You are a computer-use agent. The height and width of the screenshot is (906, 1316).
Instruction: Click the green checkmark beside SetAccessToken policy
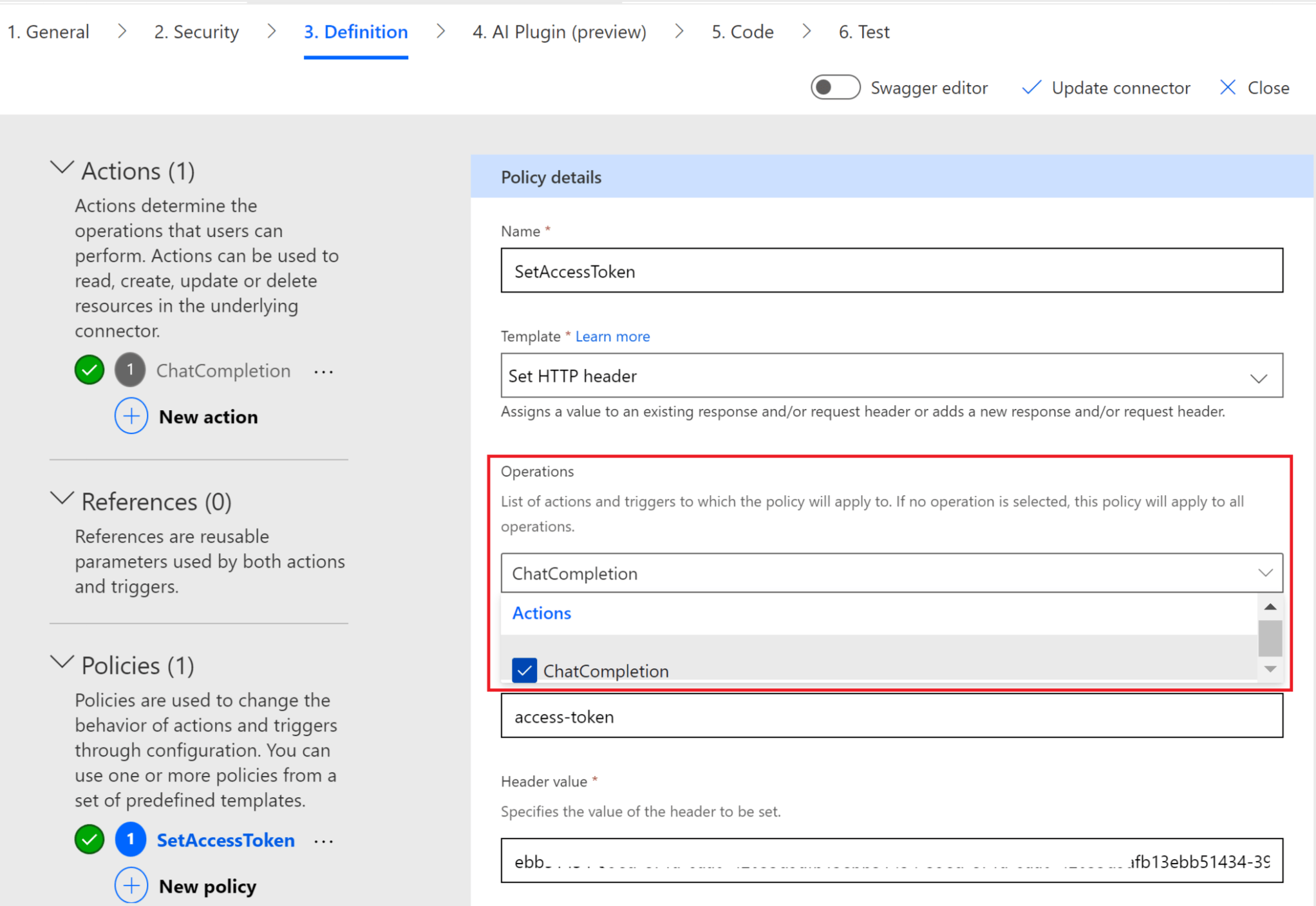coord(89,840)
